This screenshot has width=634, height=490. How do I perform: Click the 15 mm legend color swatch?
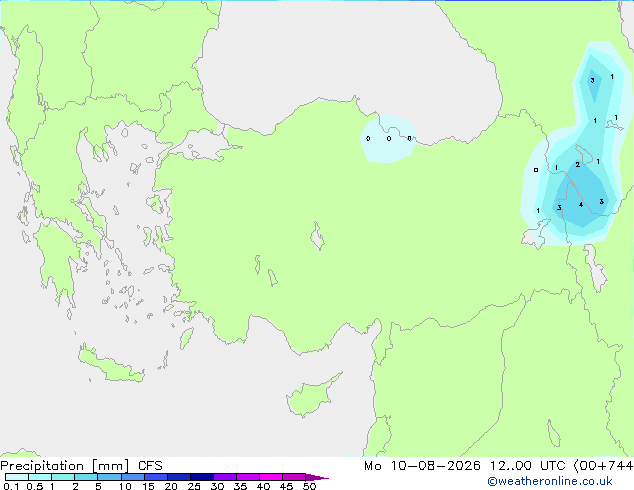[x=156, y=477]
